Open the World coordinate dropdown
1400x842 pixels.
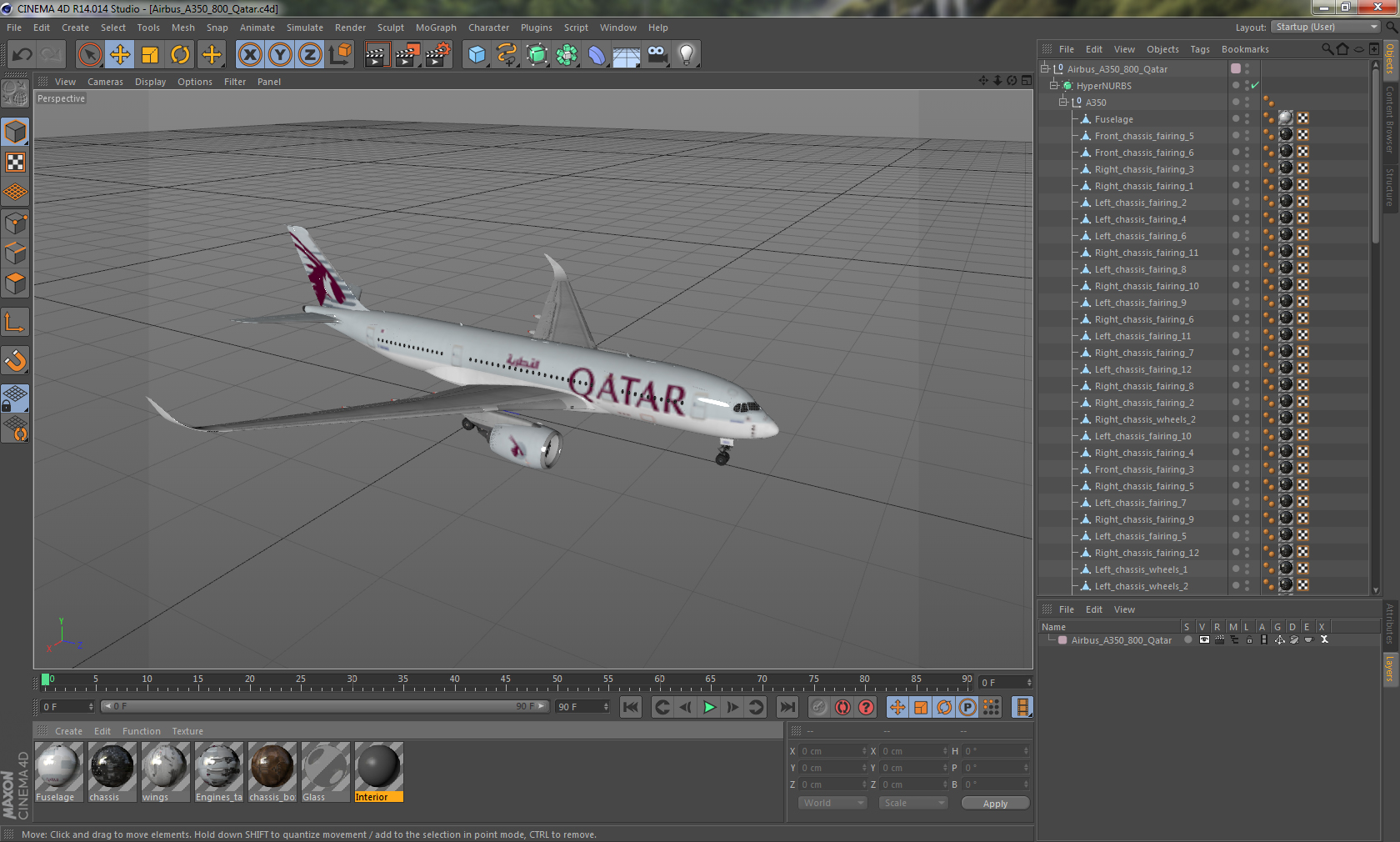tap(832, 803)
